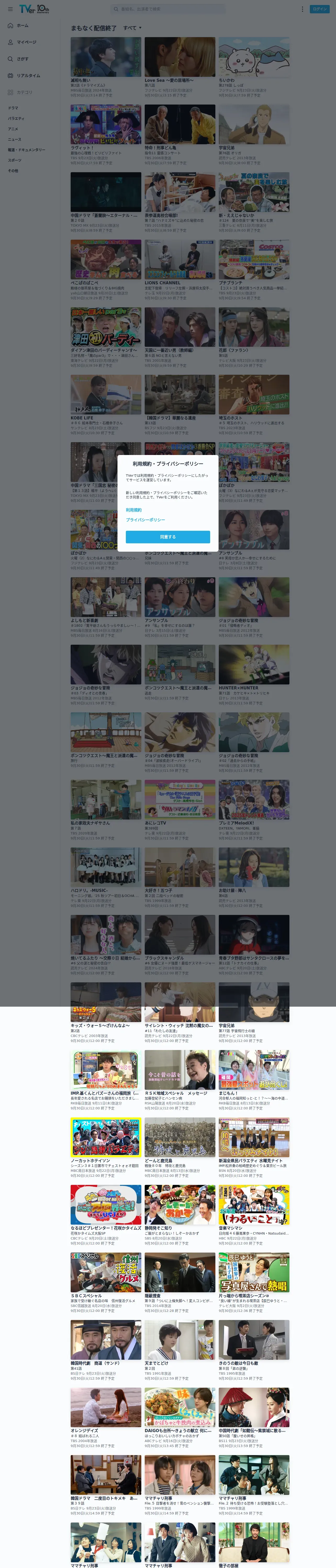Click the 同意する agree button
This screenshot has width=336, height=1568.
click(x=168, y=537)
